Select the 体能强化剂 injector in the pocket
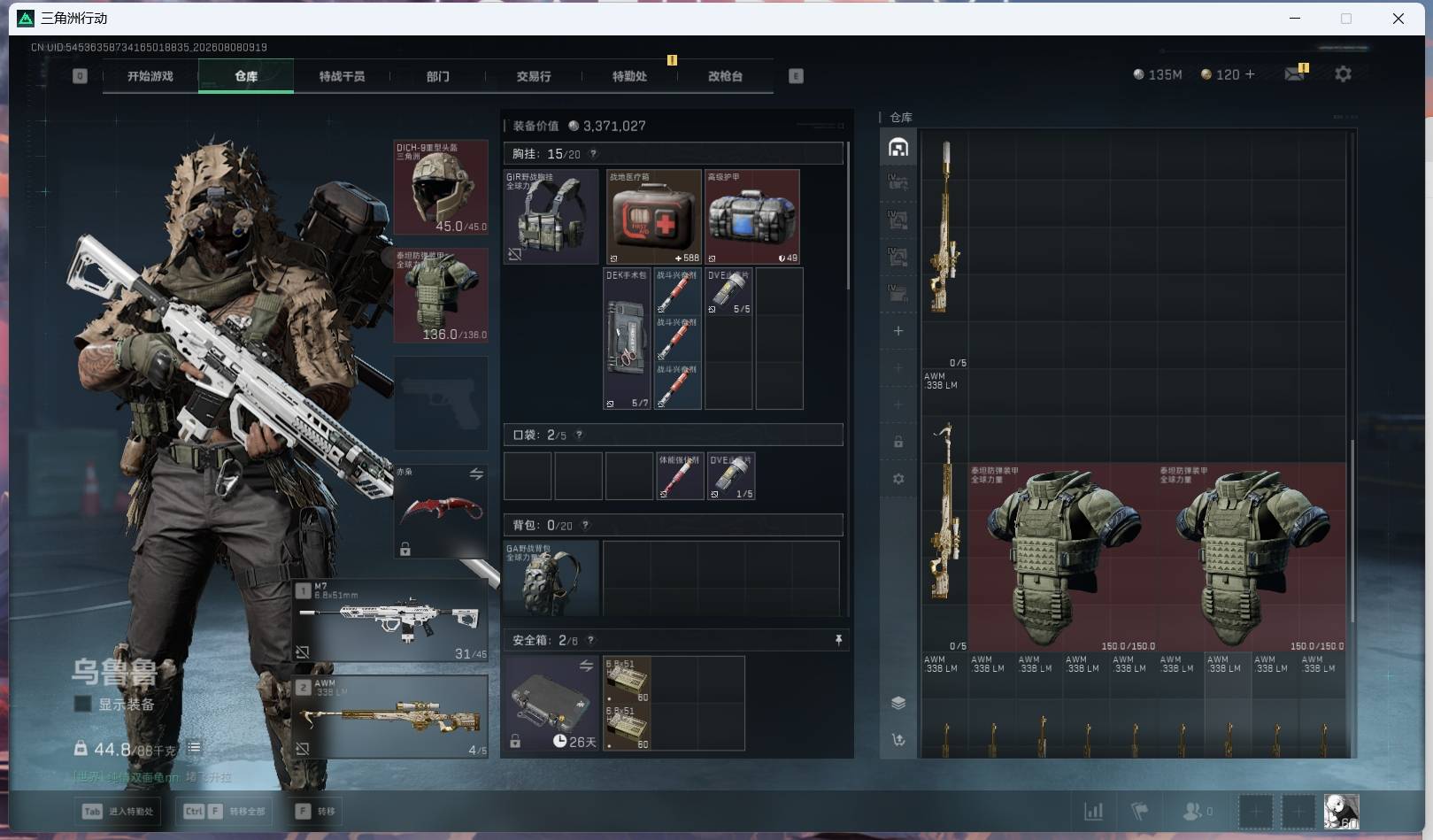This screenshot has width=1433, height=840. [680, 476]
